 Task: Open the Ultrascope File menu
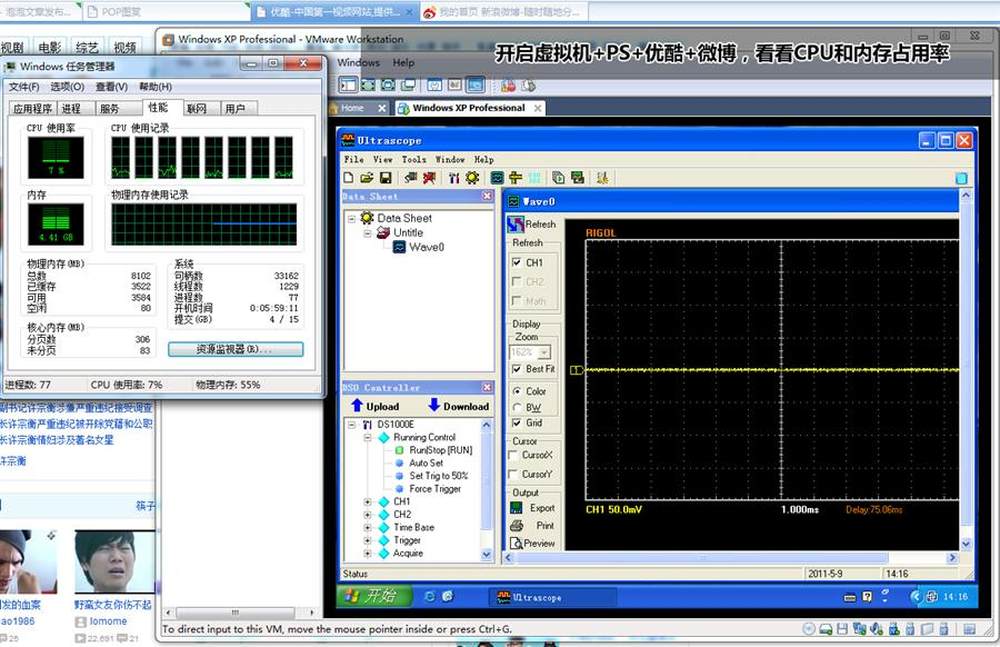(354, 160)
